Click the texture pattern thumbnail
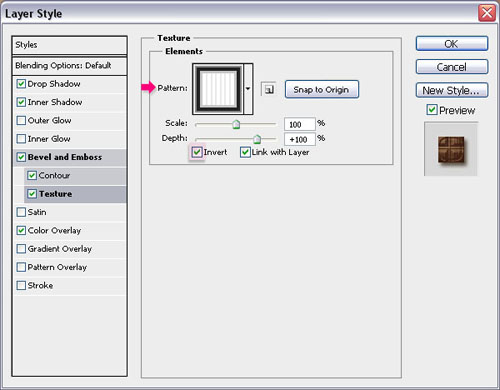This screenshot has height=390, width=500. [x=219, y=89]
